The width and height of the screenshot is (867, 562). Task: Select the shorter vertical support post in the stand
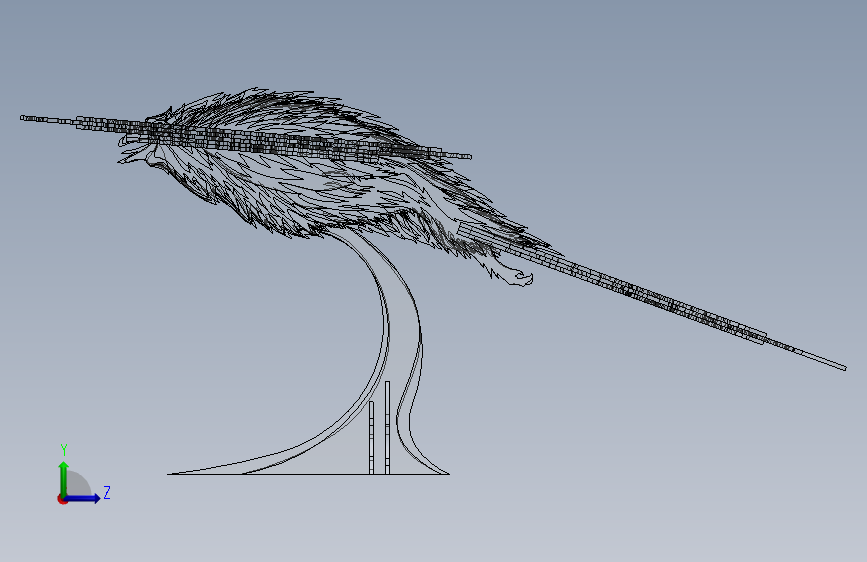click(x=372, y=438)
